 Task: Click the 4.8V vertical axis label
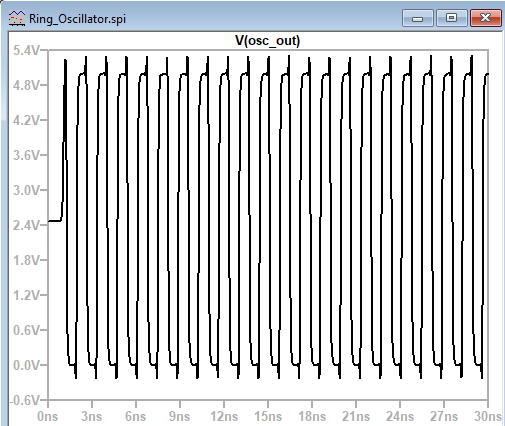click(x=26, y=86)
